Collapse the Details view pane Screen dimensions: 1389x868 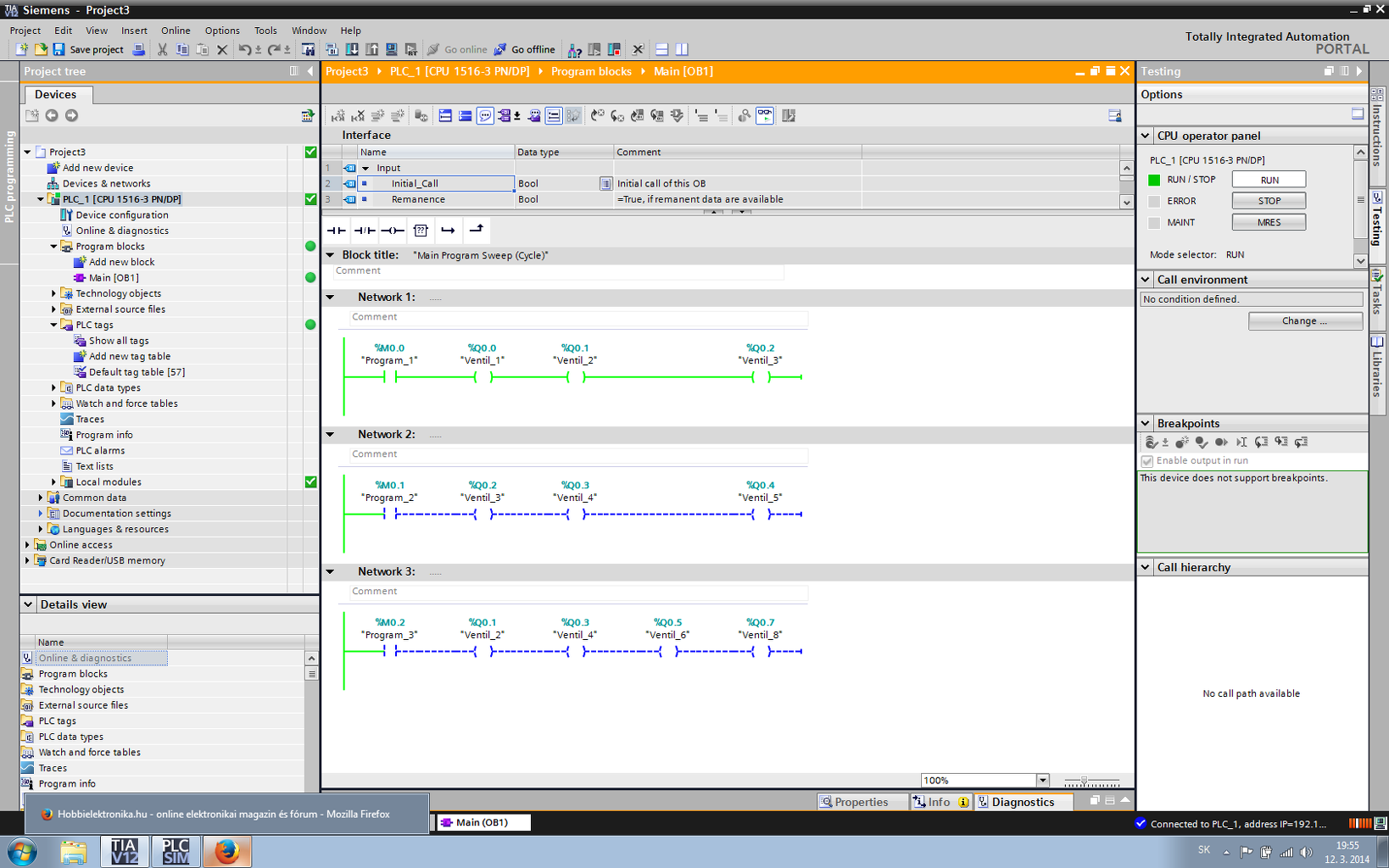tap(28, 604)
